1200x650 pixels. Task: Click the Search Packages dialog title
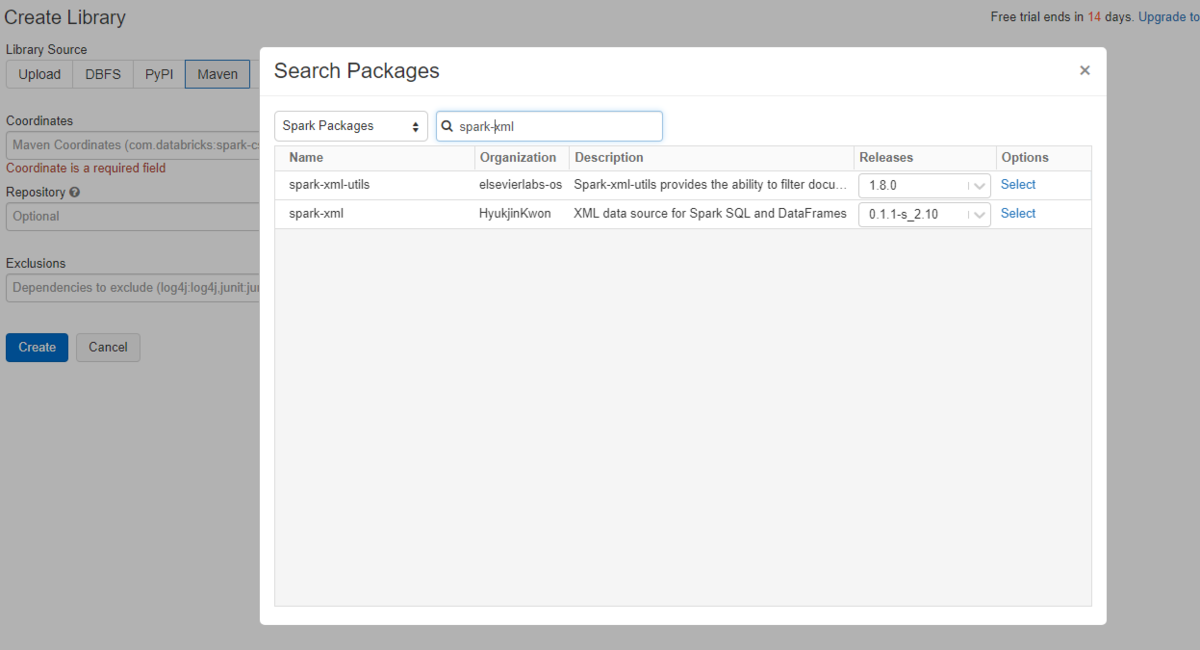(x=357, y=71)
